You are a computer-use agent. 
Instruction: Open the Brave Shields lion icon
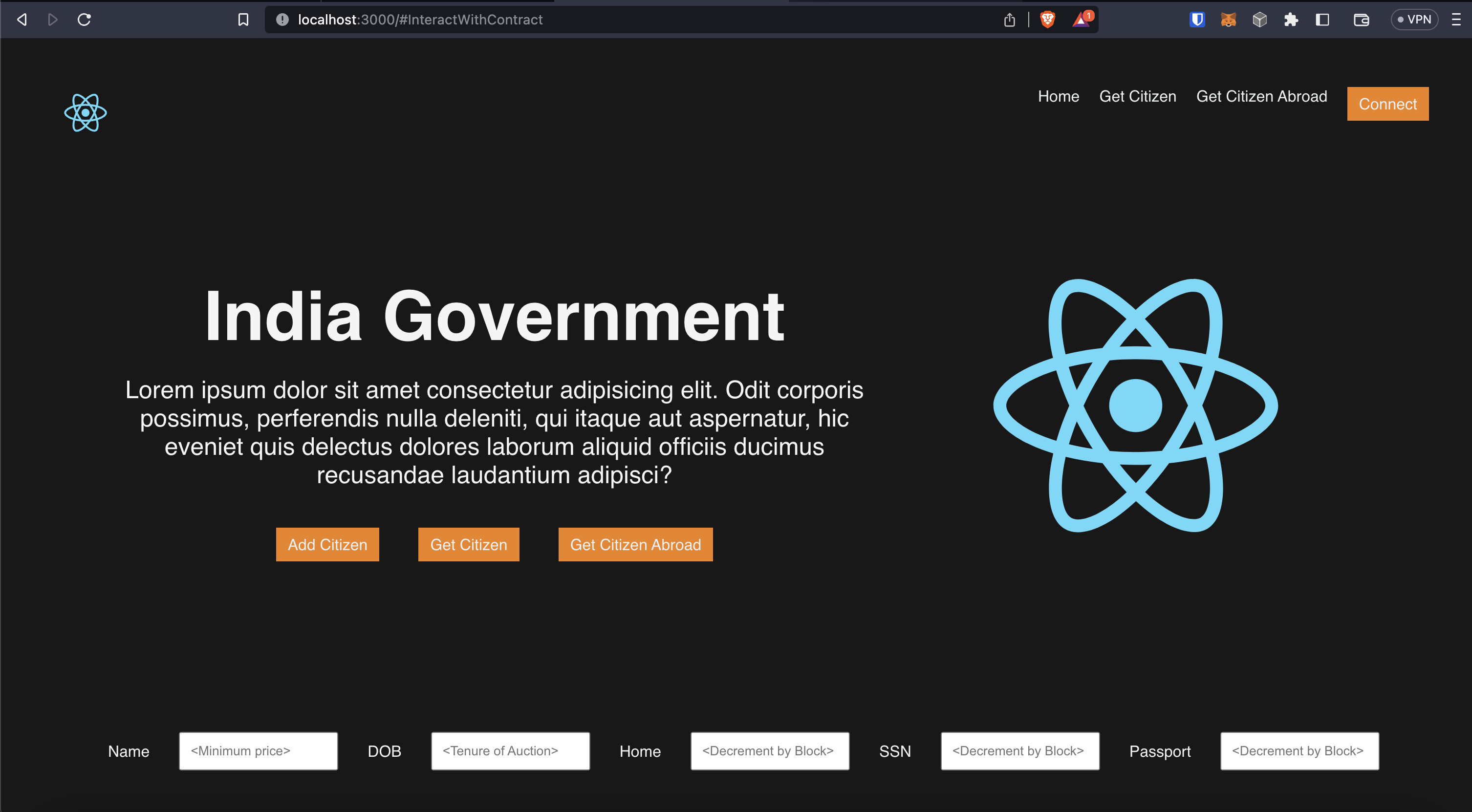[1047, 20]
